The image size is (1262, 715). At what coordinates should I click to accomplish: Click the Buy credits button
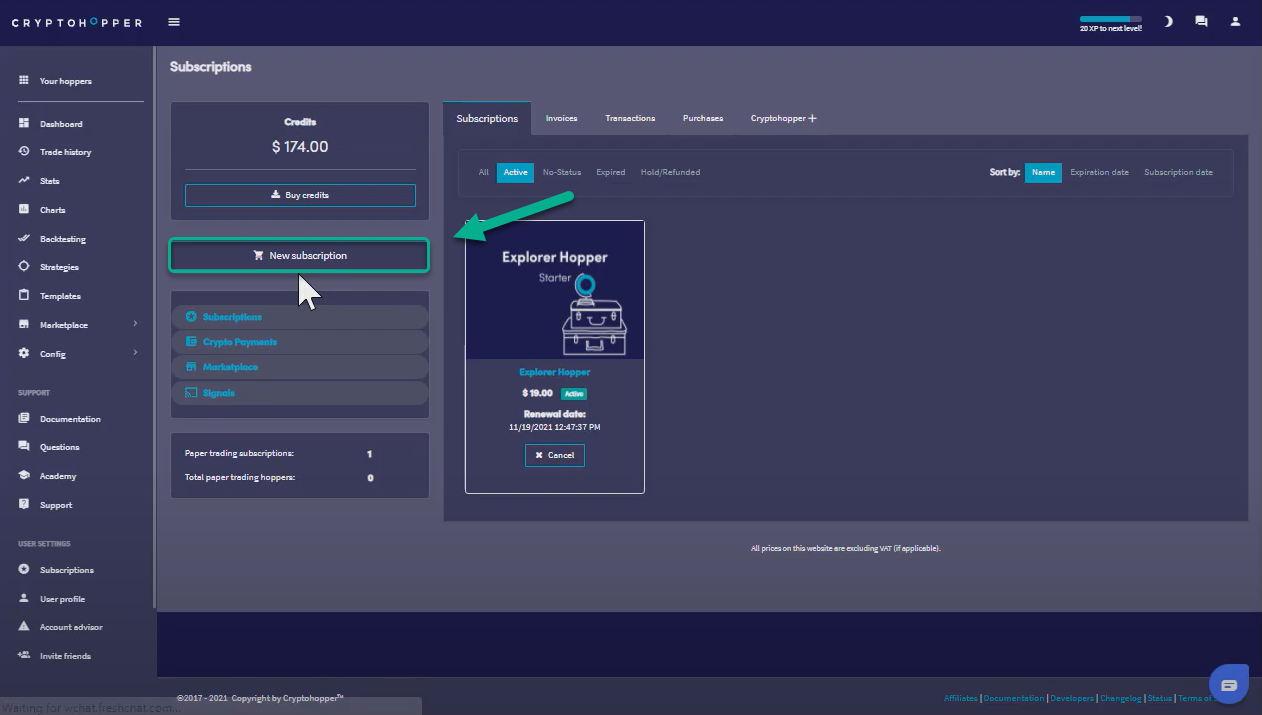pos(300,195)
